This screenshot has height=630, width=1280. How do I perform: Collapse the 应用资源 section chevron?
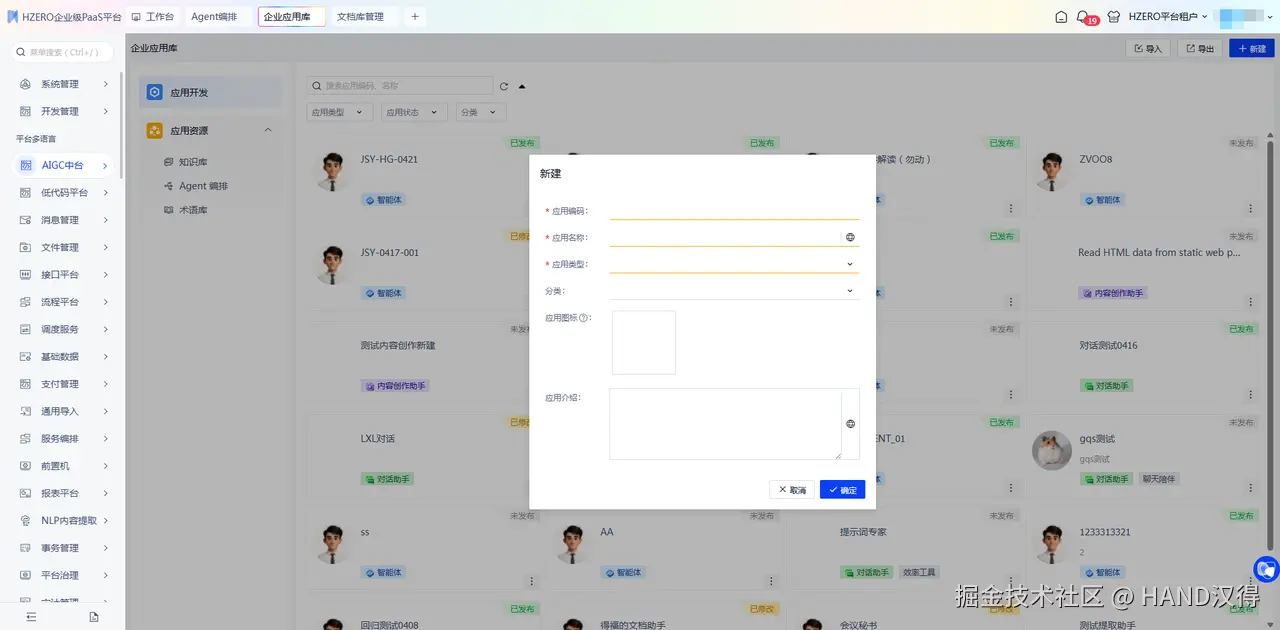268,131
